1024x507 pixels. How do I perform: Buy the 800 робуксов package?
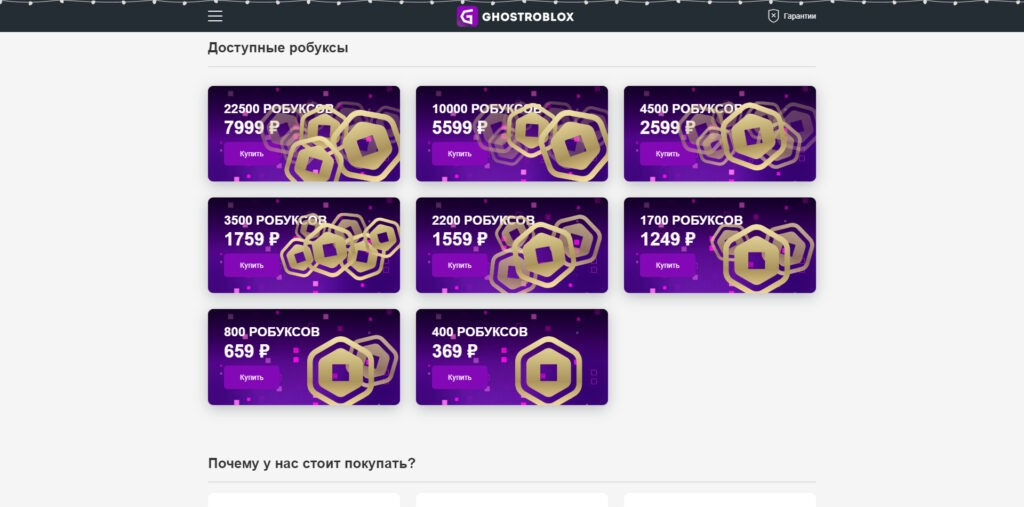point(252,378)
